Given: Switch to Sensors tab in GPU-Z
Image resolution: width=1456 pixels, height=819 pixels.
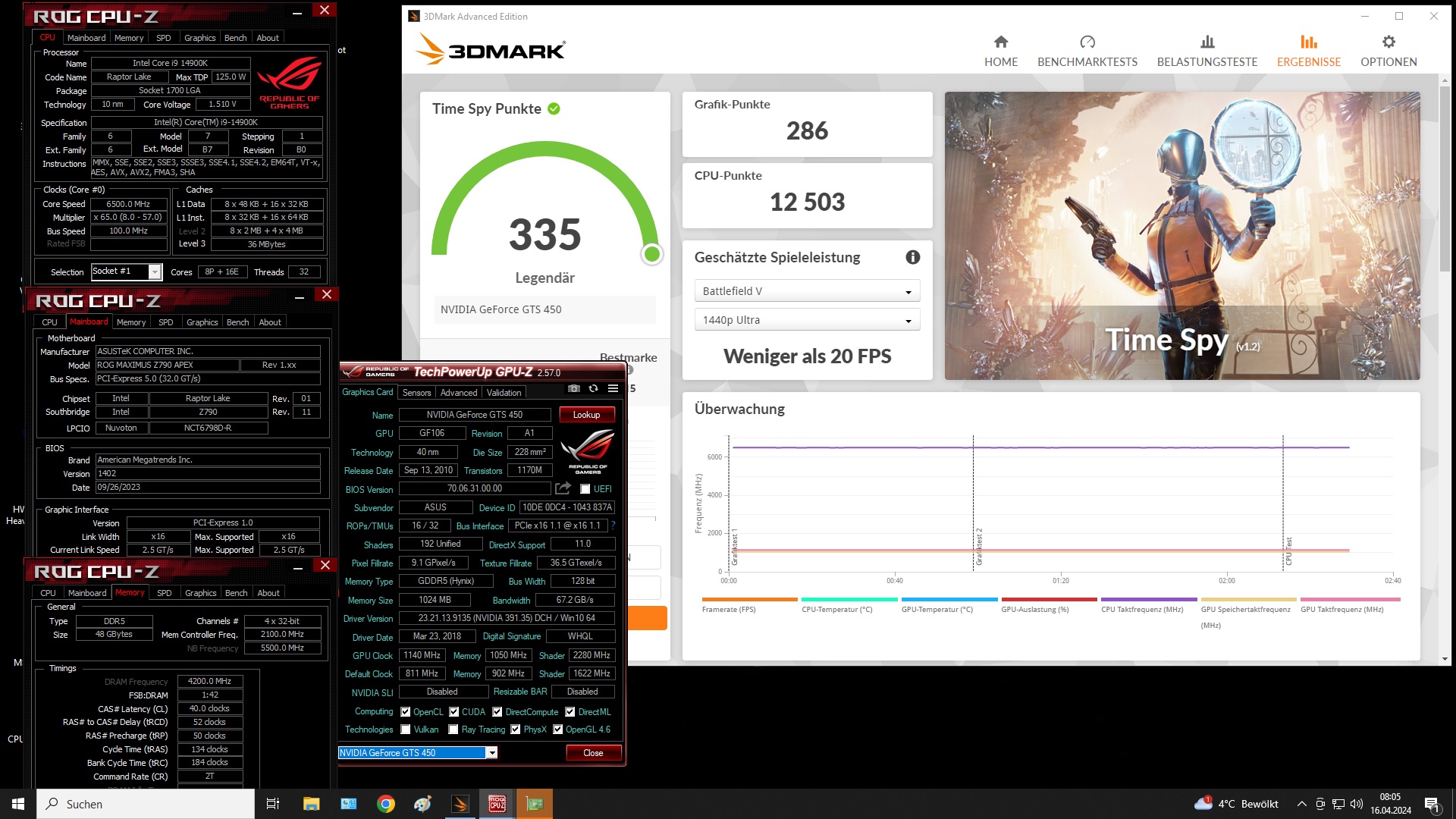Looking at the screenshot, I should pos(416,393).
